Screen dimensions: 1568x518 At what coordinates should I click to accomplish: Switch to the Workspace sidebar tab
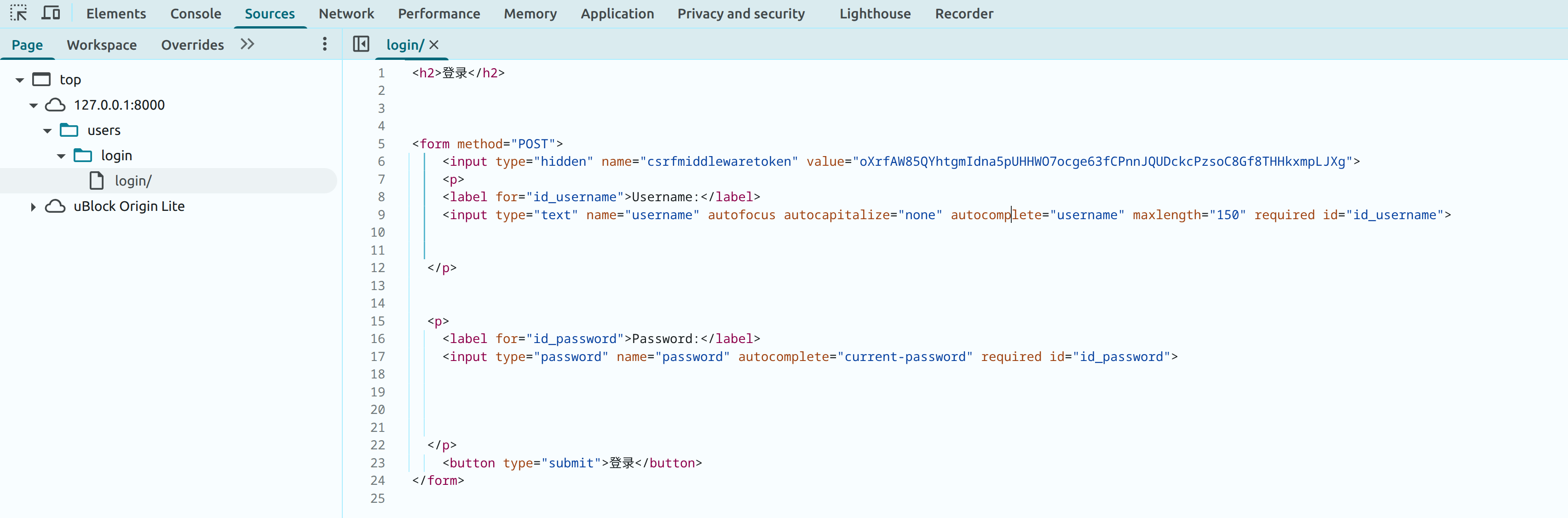102,45
